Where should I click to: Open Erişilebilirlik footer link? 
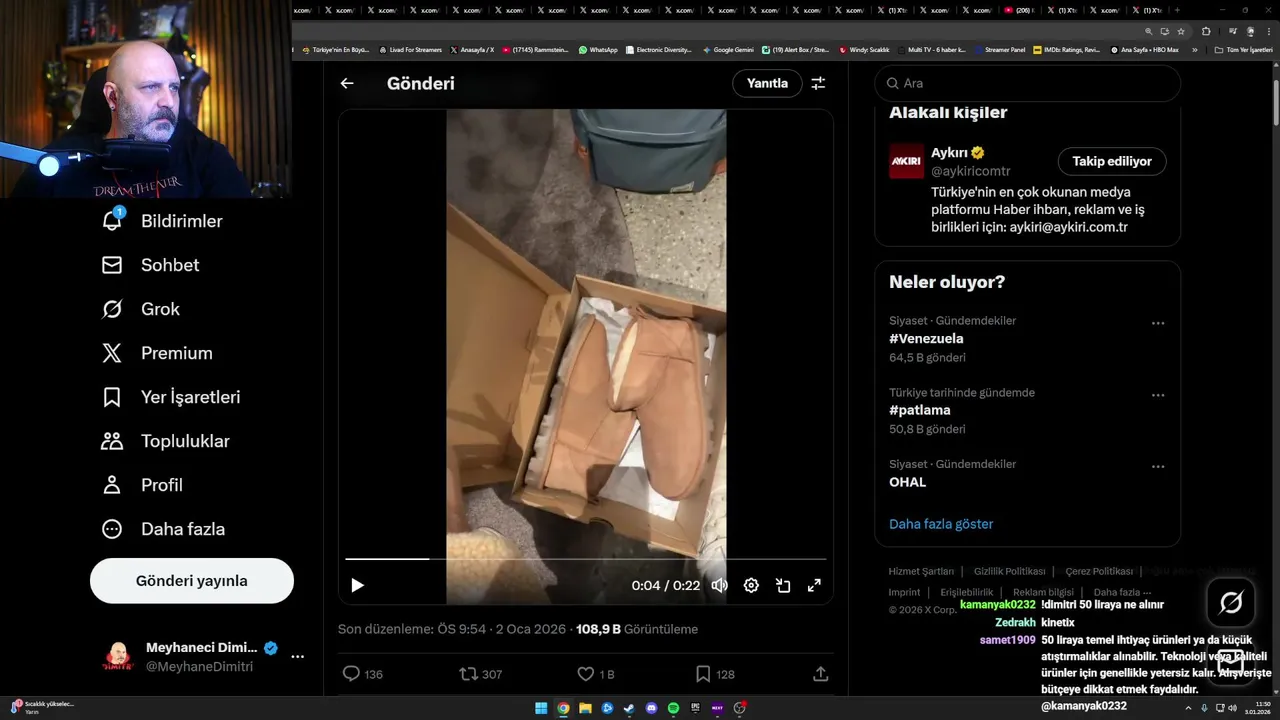[x=967, y=592]
